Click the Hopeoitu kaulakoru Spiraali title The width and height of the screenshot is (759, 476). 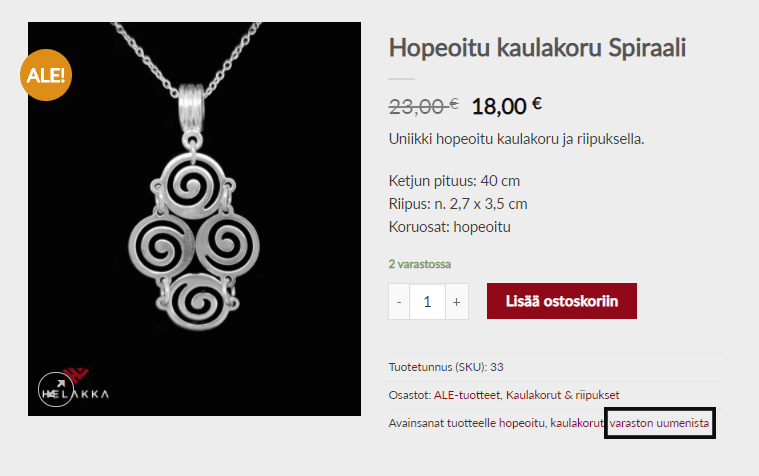(537, 48)
